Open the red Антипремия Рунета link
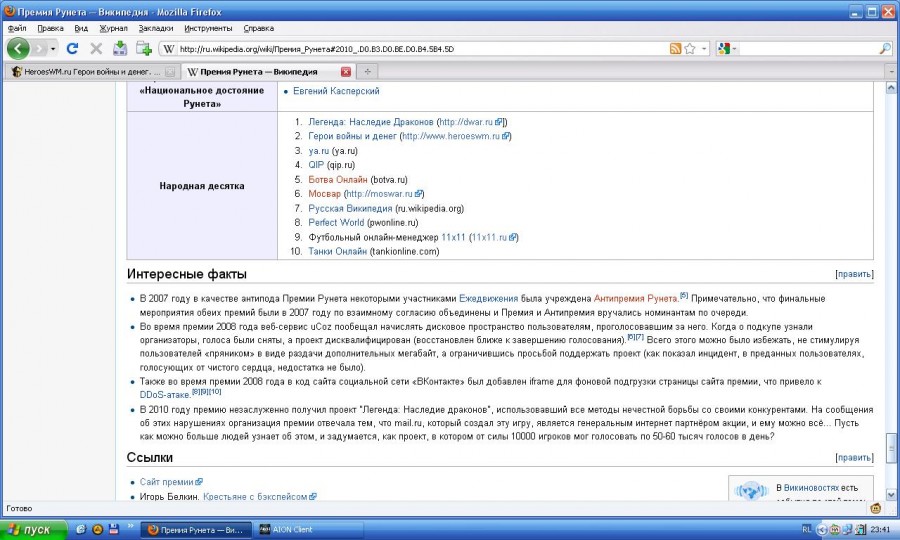 635,298
